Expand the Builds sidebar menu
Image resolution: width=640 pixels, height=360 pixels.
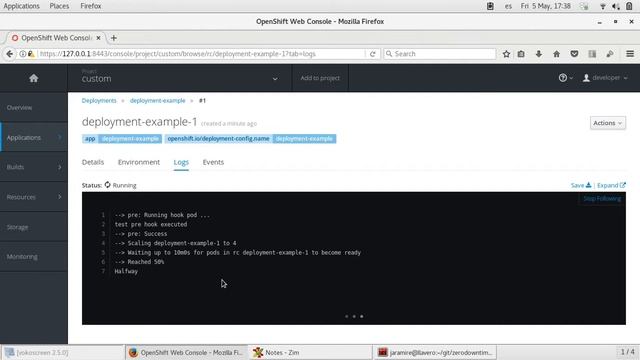point(34,167)
